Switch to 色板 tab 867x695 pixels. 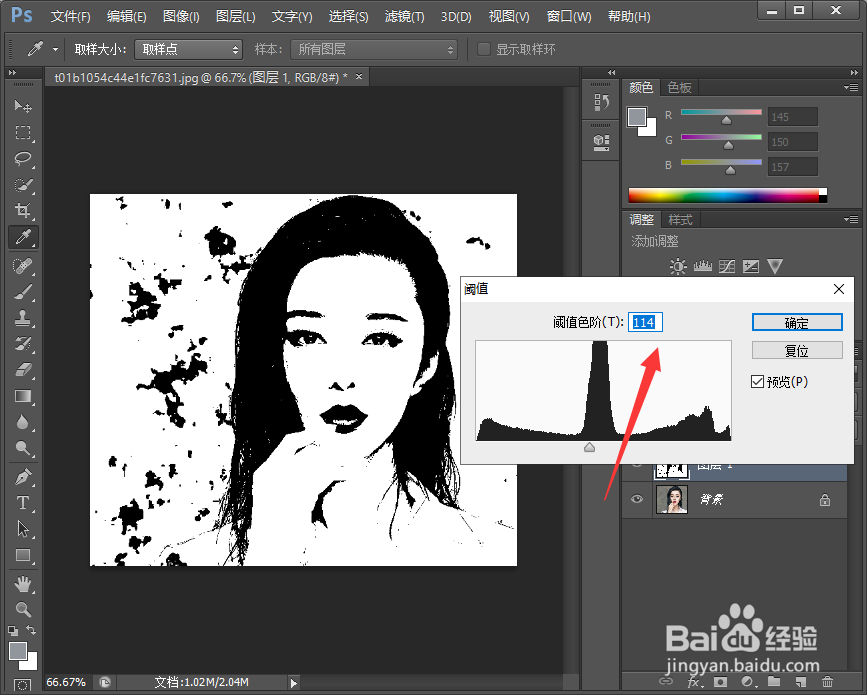(x=679, y=87)
